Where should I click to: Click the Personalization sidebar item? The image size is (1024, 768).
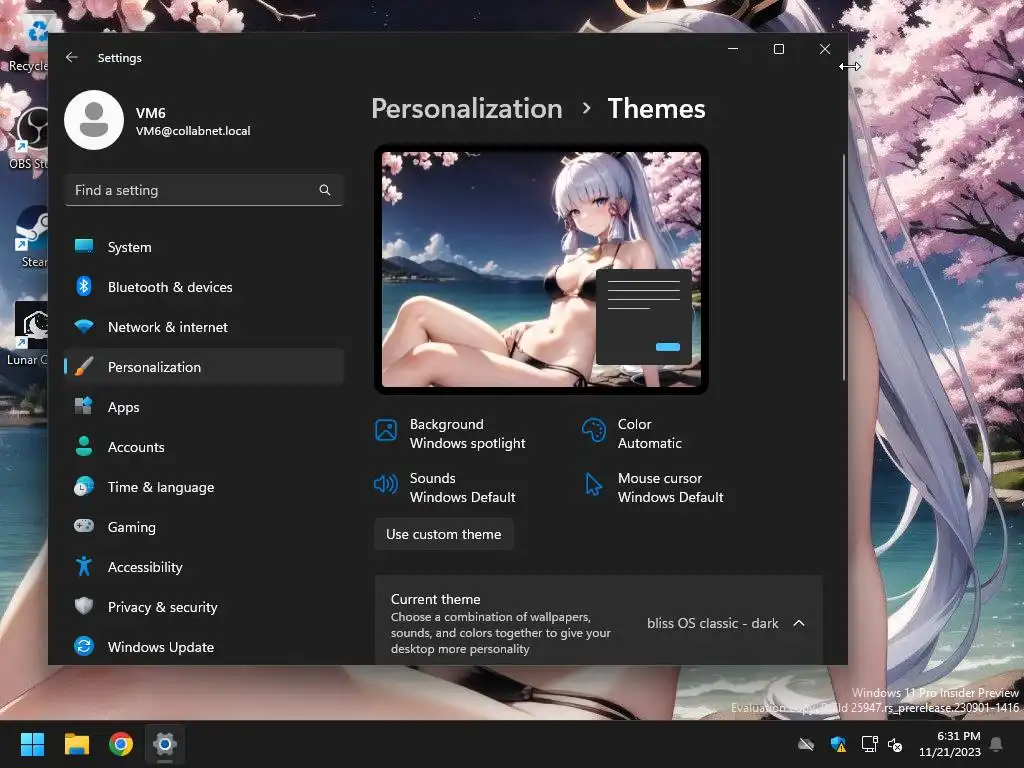tap(204, 367)
